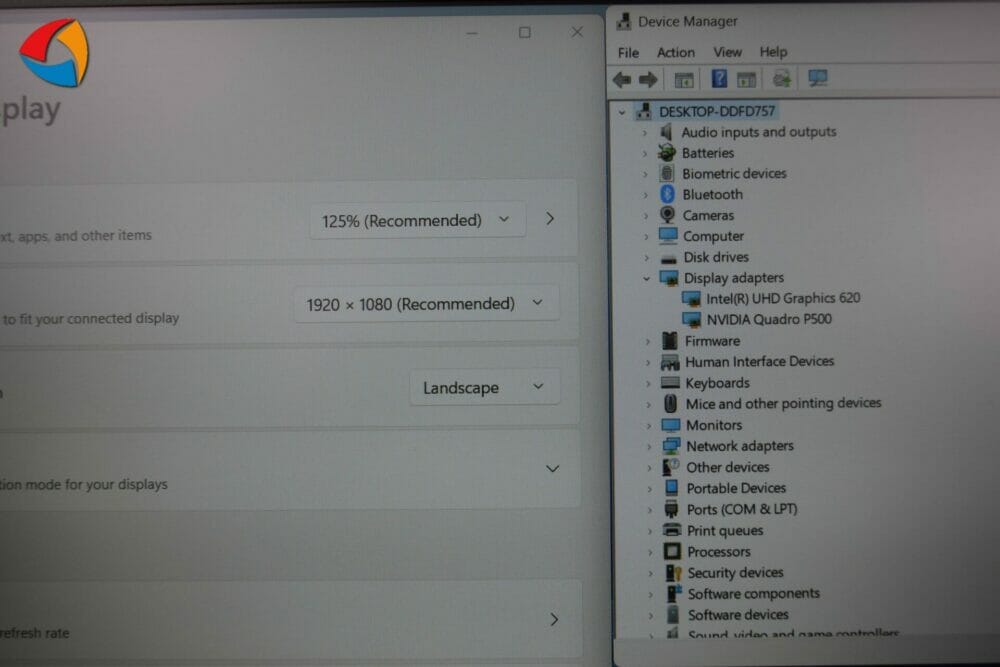
Task: Click the Human Interface Devices icon
Action: pyautogui.click(x=670, y=362)
